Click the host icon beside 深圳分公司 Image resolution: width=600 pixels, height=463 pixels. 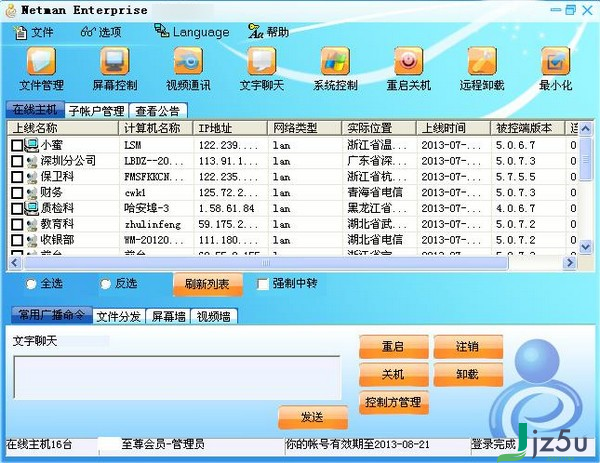click(x=32, y=161)
